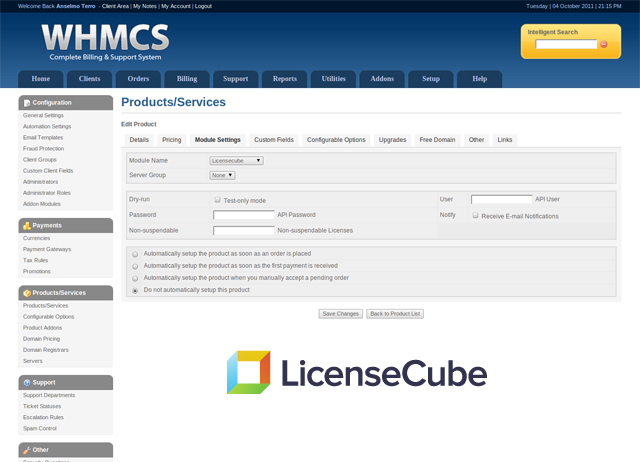Image resolution: width=640 pixels, height=462 pixels.
Task: Open the Module Name Licensecube dropdown
Action: 236,161
